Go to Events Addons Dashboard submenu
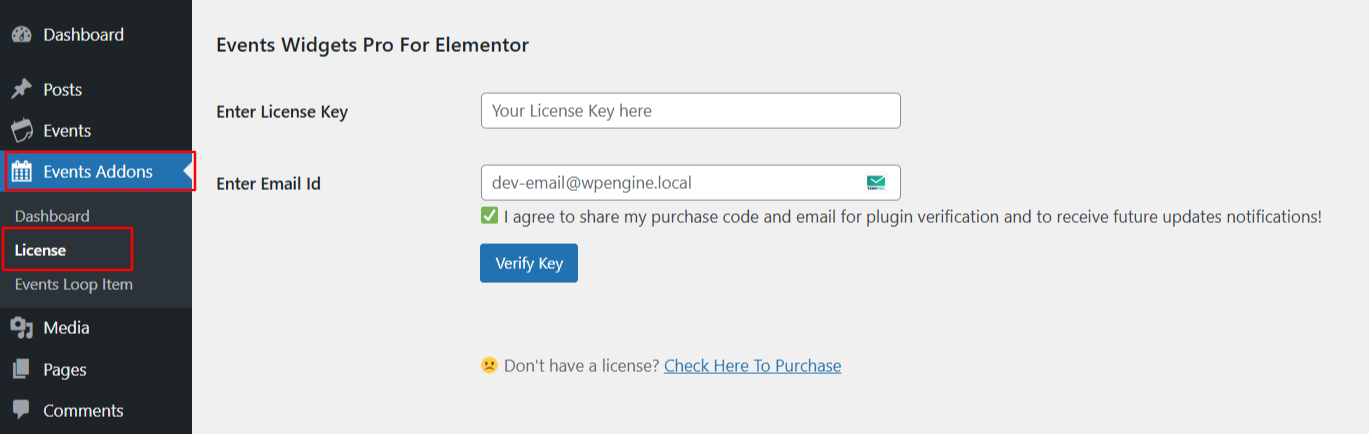 pos(52,216)
